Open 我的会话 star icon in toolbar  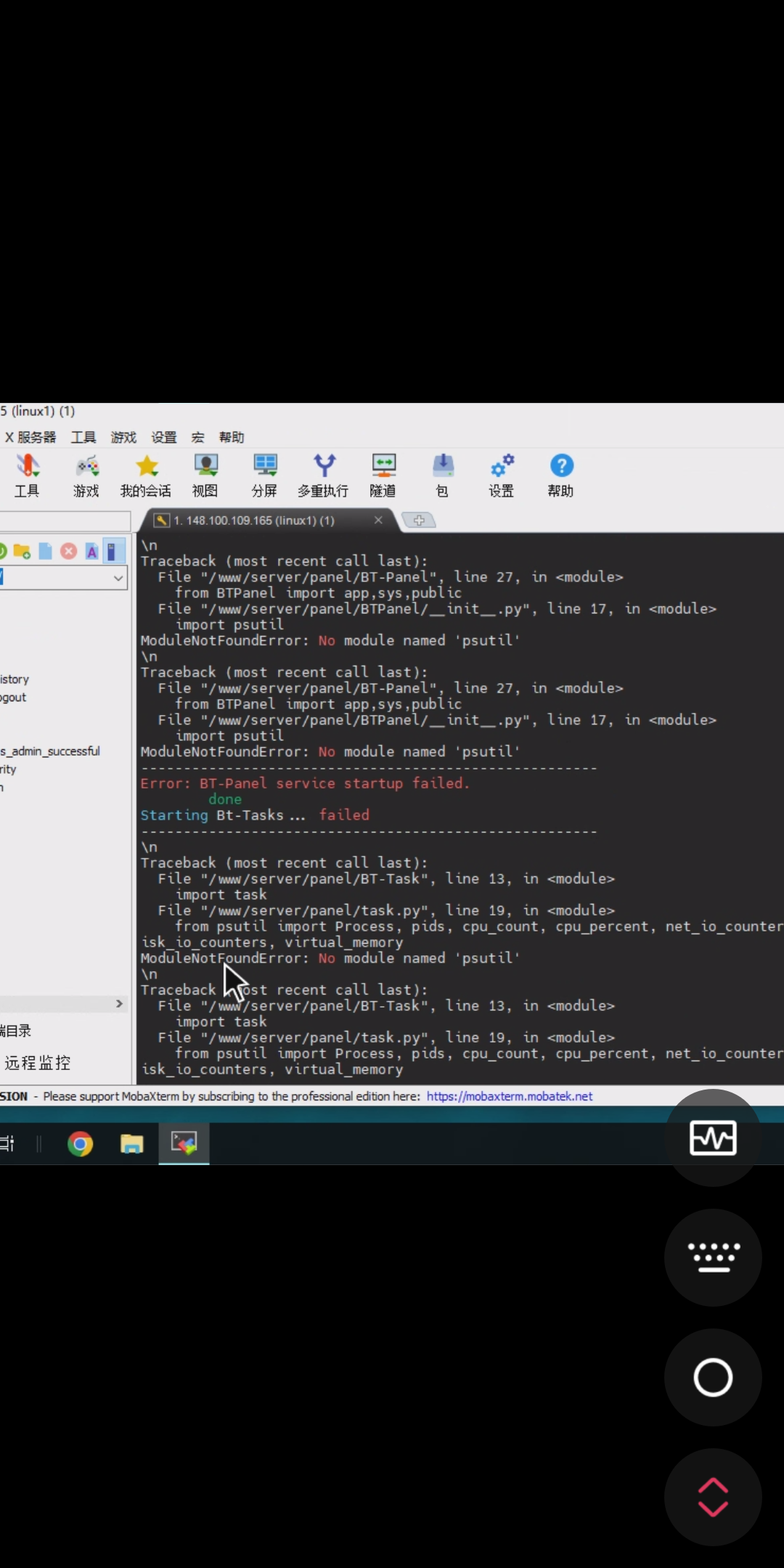(x=146, y=475)
